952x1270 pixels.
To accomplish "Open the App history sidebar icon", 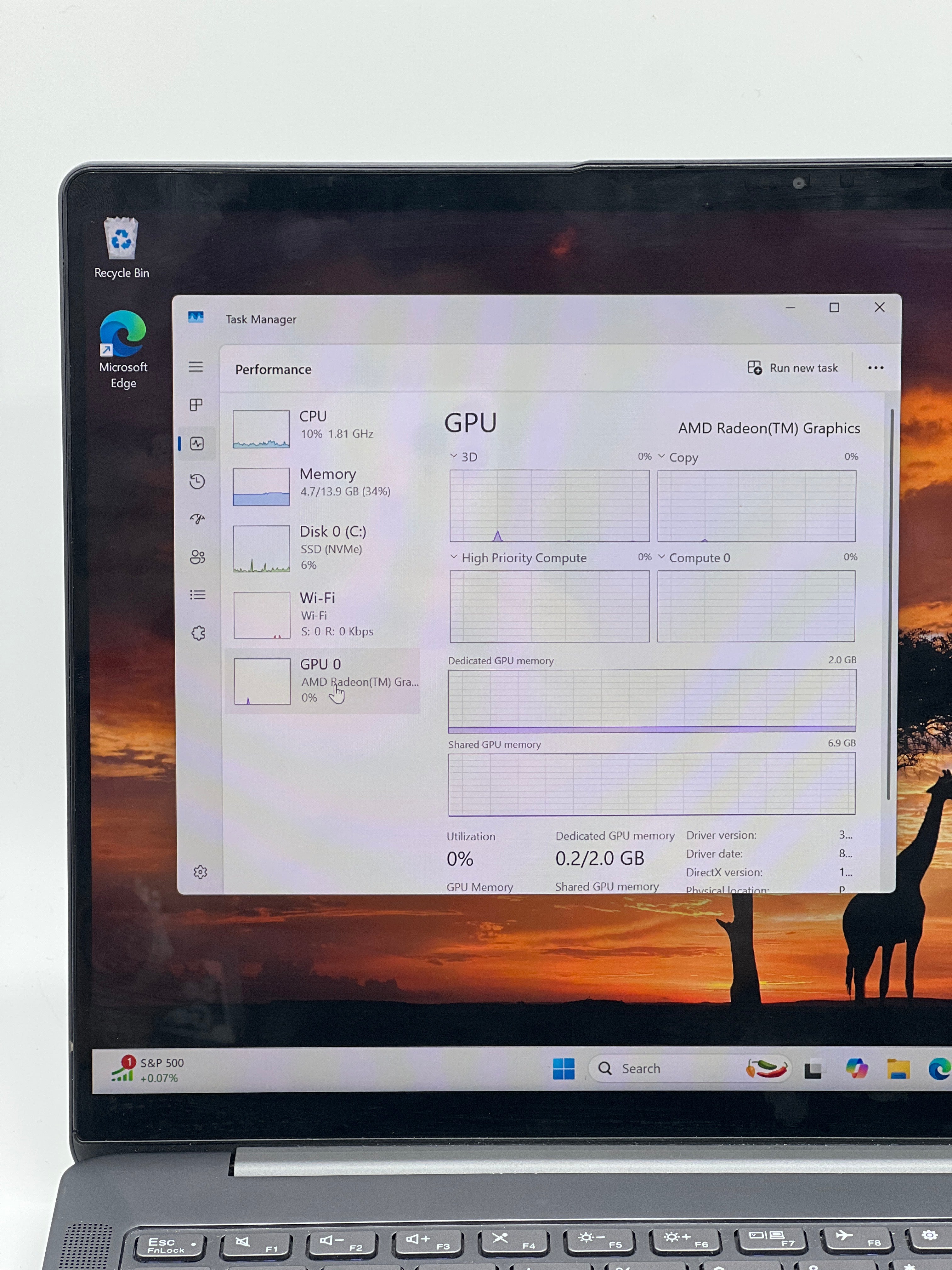I will click(197, 481).
